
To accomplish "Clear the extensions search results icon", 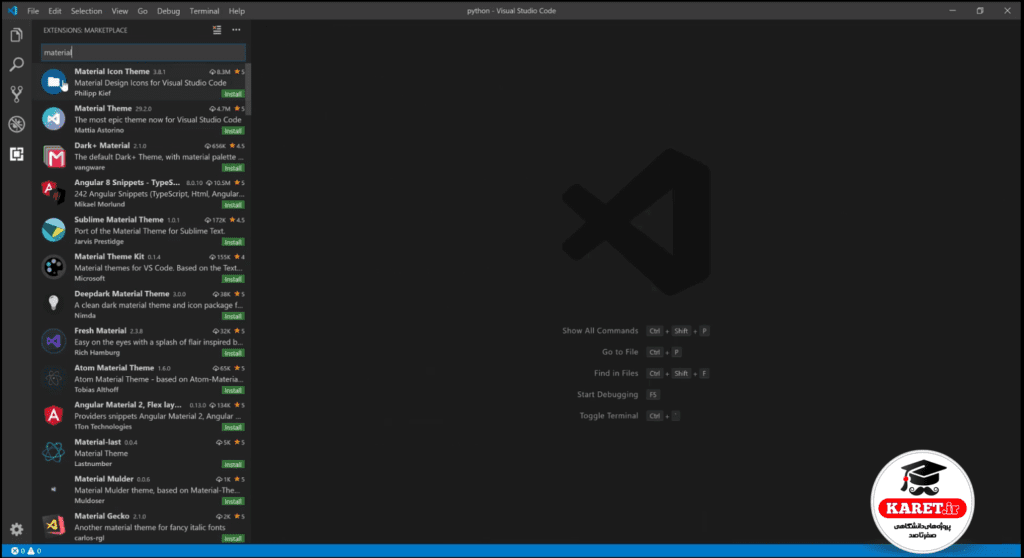I will click(x=217, y=30).
